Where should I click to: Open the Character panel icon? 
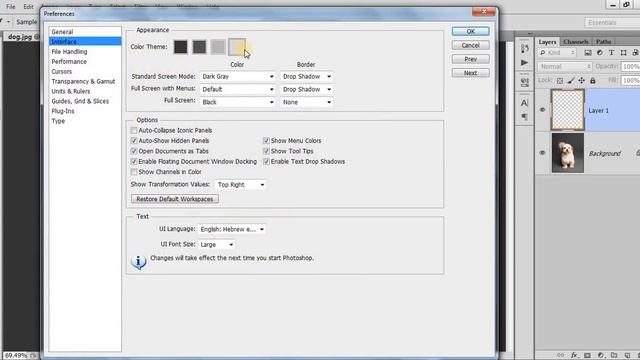524,102
